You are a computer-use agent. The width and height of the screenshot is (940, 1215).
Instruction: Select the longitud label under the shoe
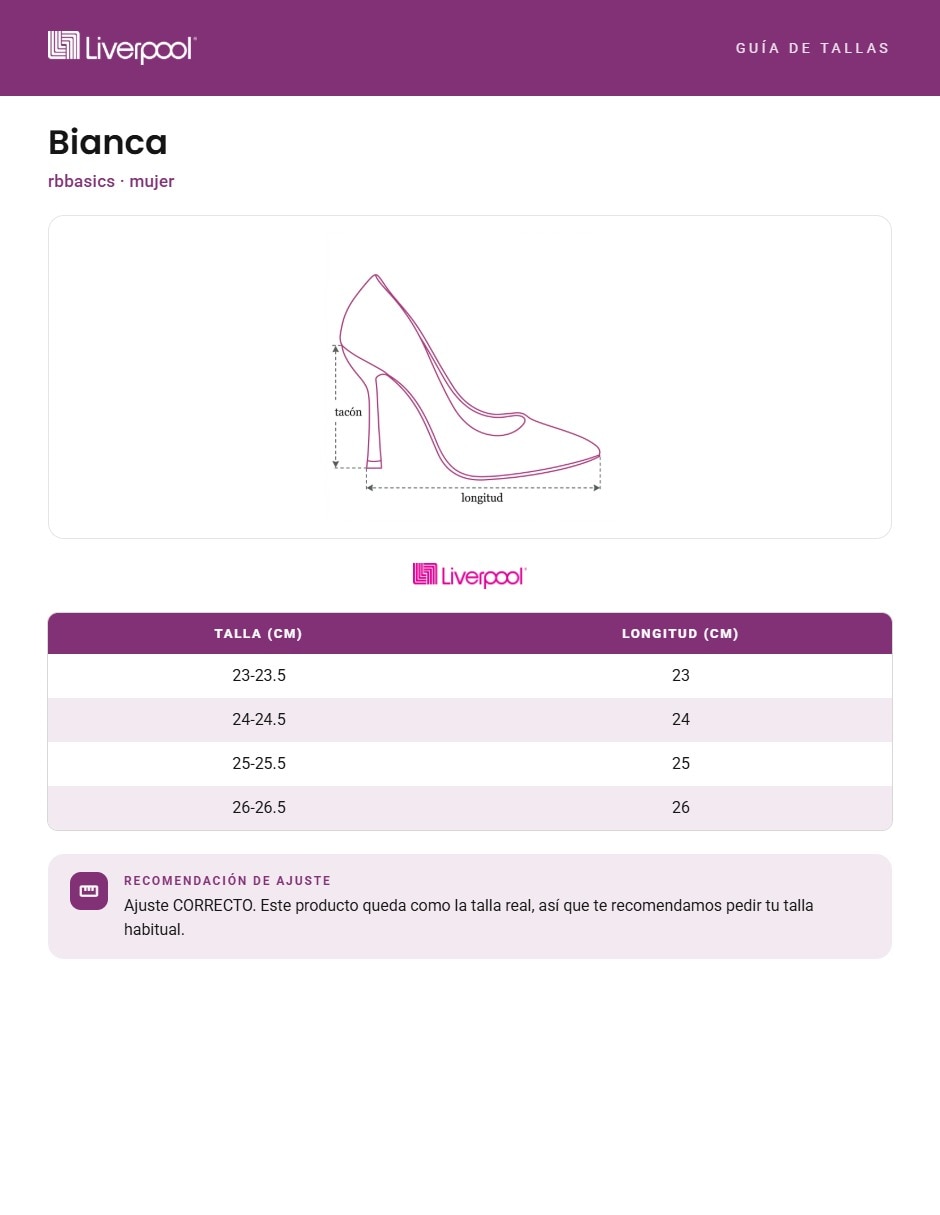click(x=482, y=497)
